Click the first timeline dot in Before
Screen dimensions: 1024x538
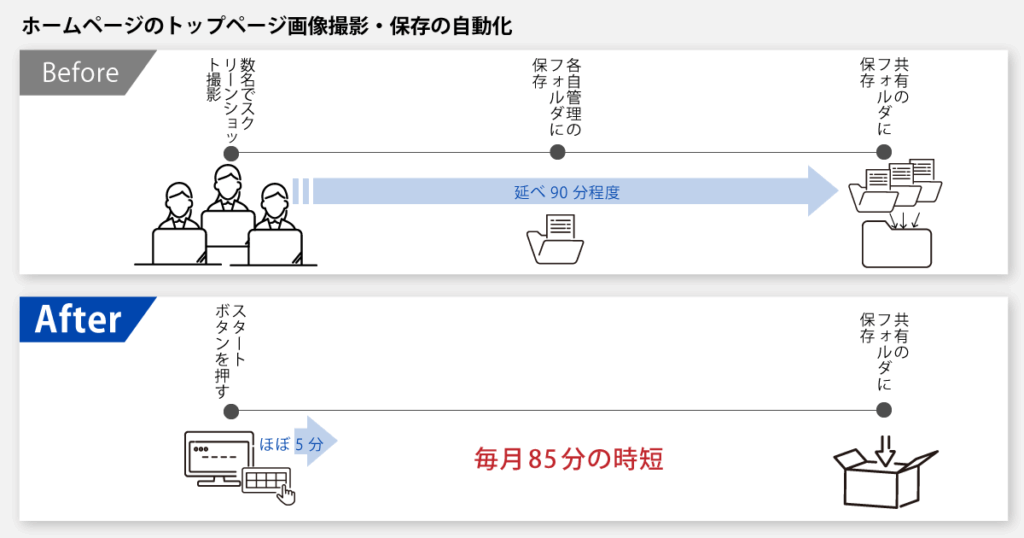click(x=231, y=153)
